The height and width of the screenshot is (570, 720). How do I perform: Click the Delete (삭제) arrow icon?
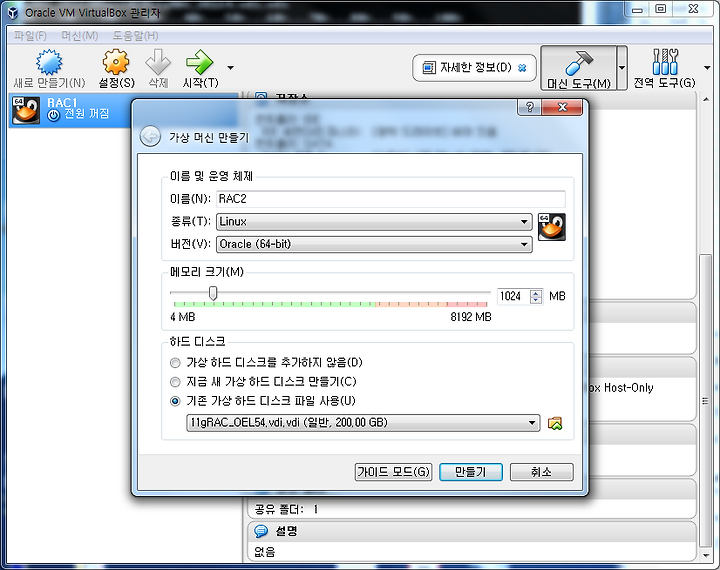pos(158,62)
